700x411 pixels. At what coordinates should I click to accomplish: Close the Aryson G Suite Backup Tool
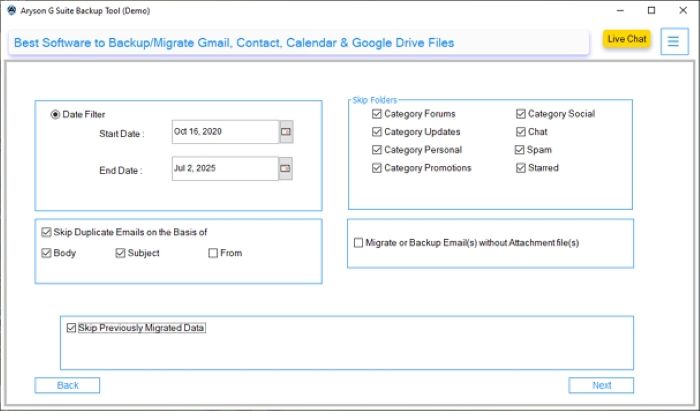(x=683, y=10)
